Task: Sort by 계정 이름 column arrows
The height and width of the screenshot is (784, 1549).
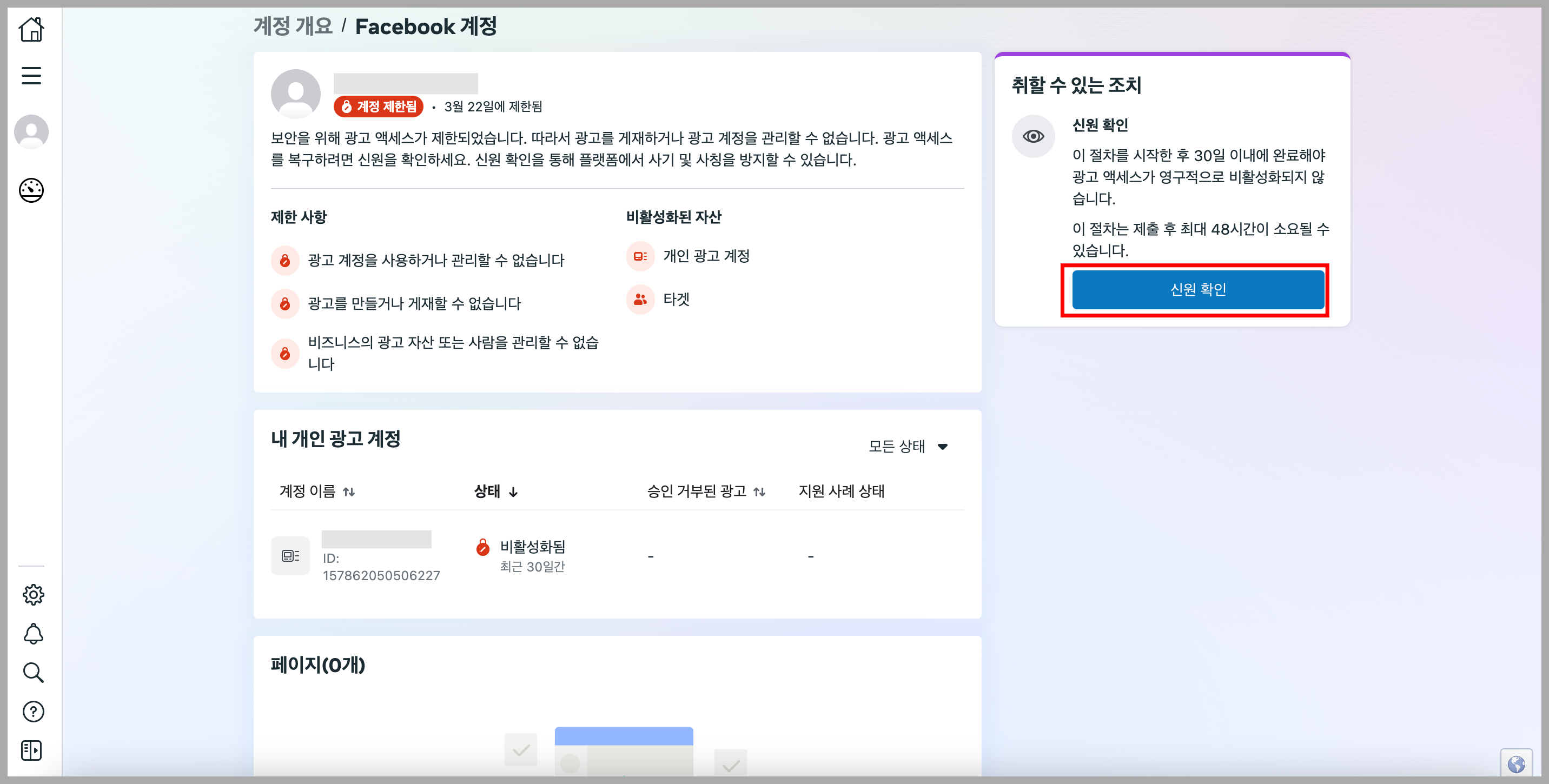Action: pyautogui.click(x=349, y=492)
